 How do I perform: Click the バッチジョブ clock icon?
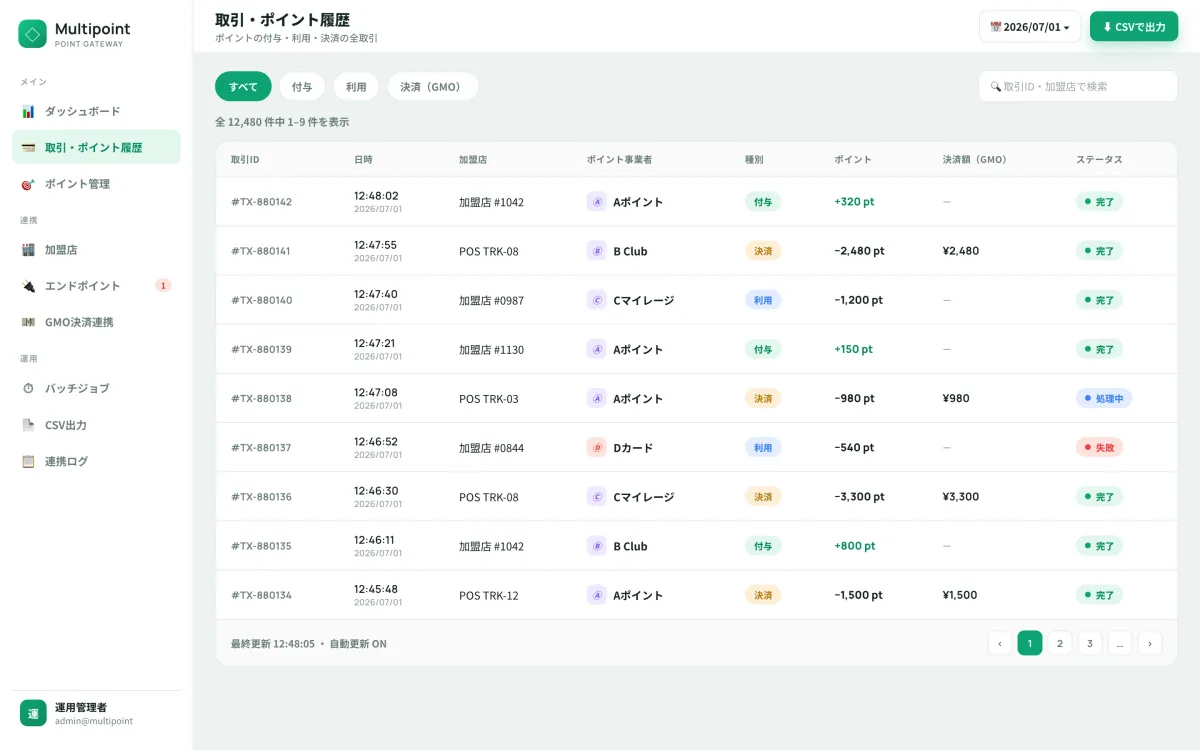[x=28, y=388]
